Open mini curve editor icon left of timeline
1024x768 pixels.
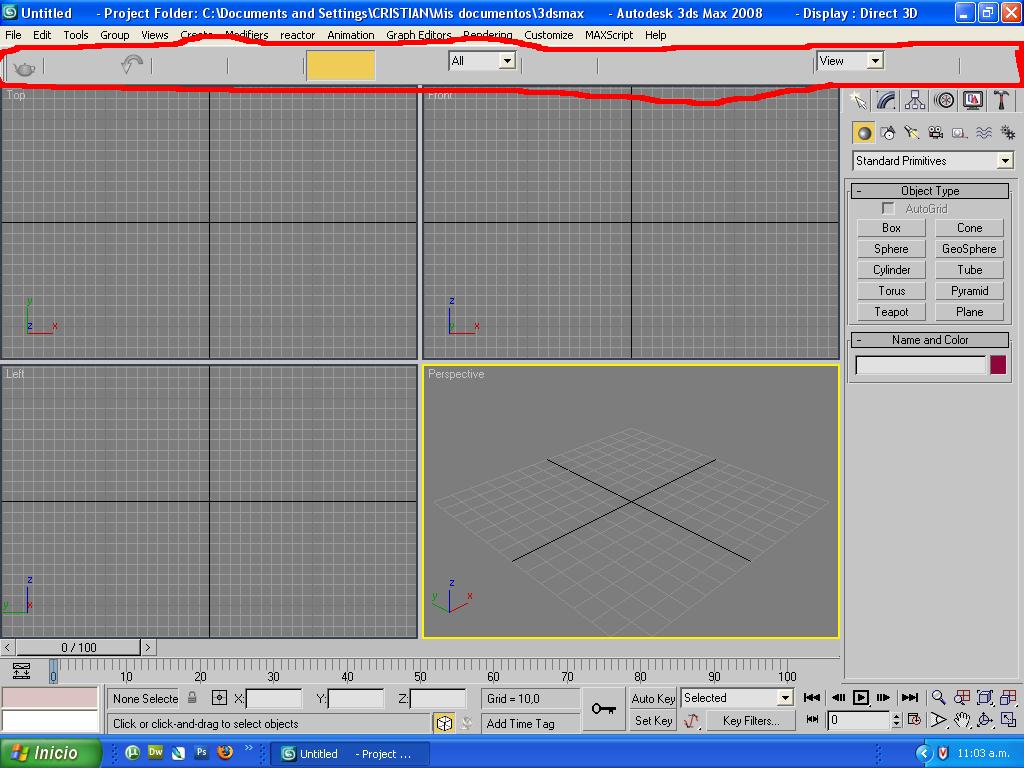click(21, 670)
